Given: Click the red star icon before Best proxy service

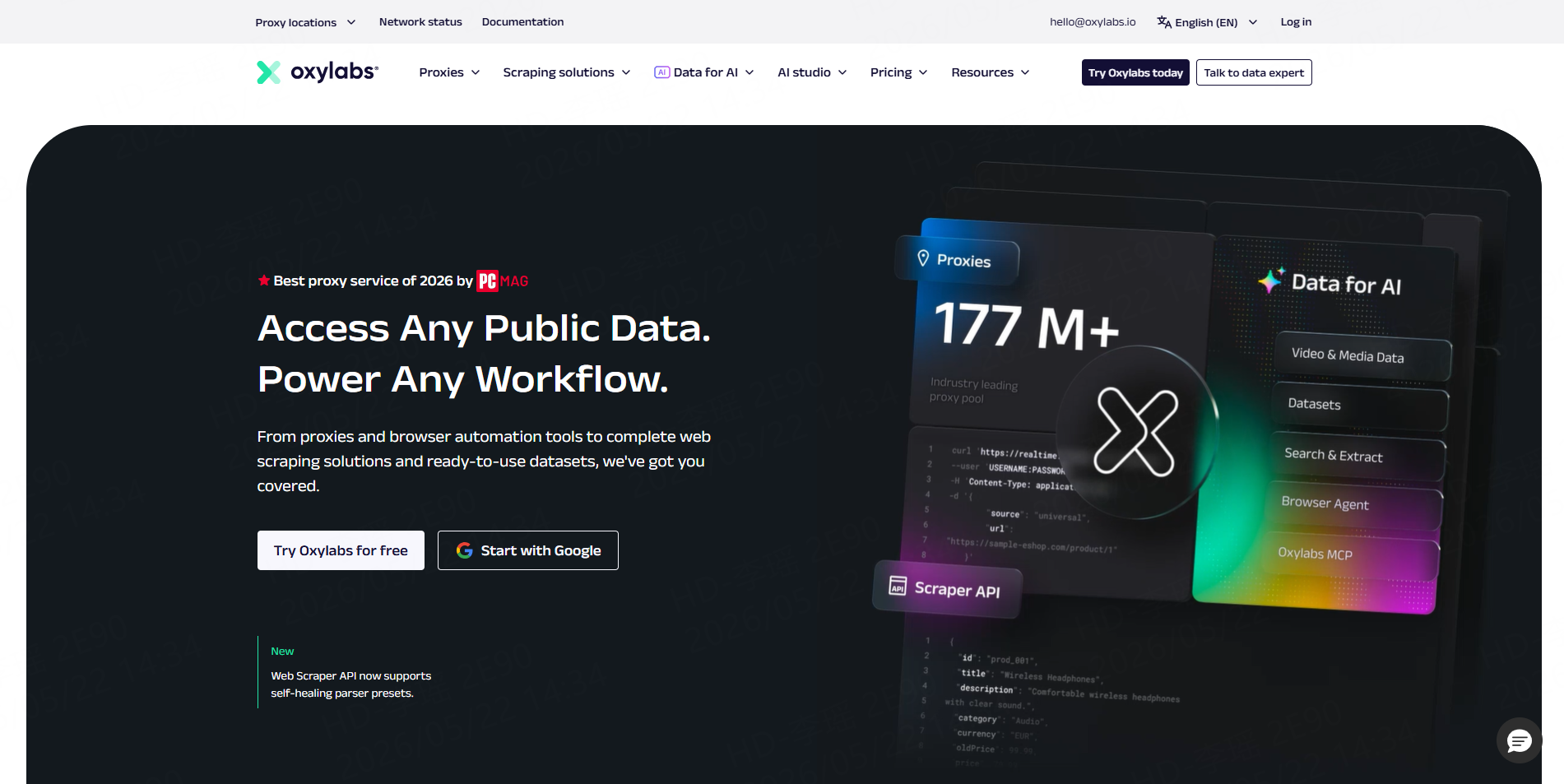Looking at the screenshot, I should coord(263,281).
